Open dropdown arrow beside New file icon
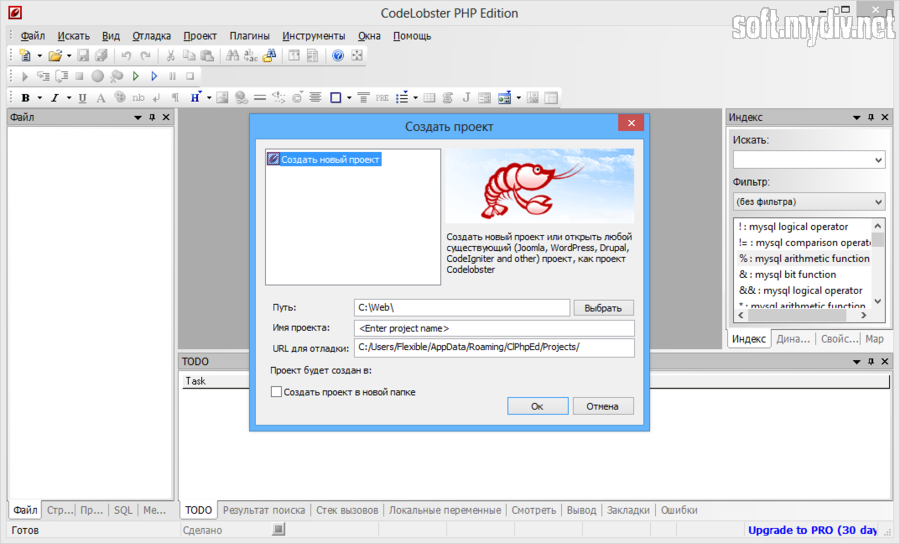Screen dimensions: 900x544 (x=40, y=56)
